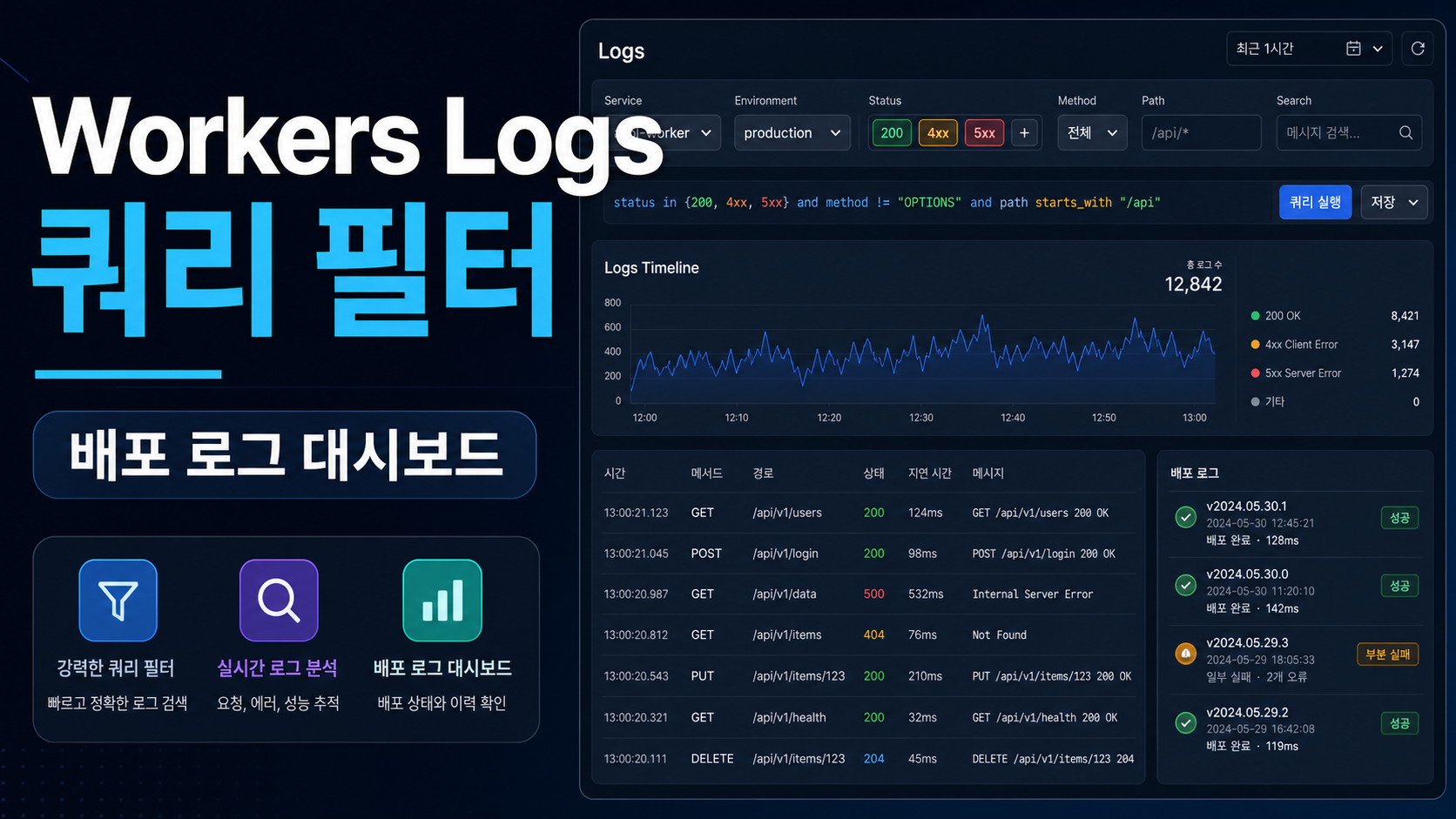Open the production Environment dropdown

pyautogui.click(x=792, y=133)
